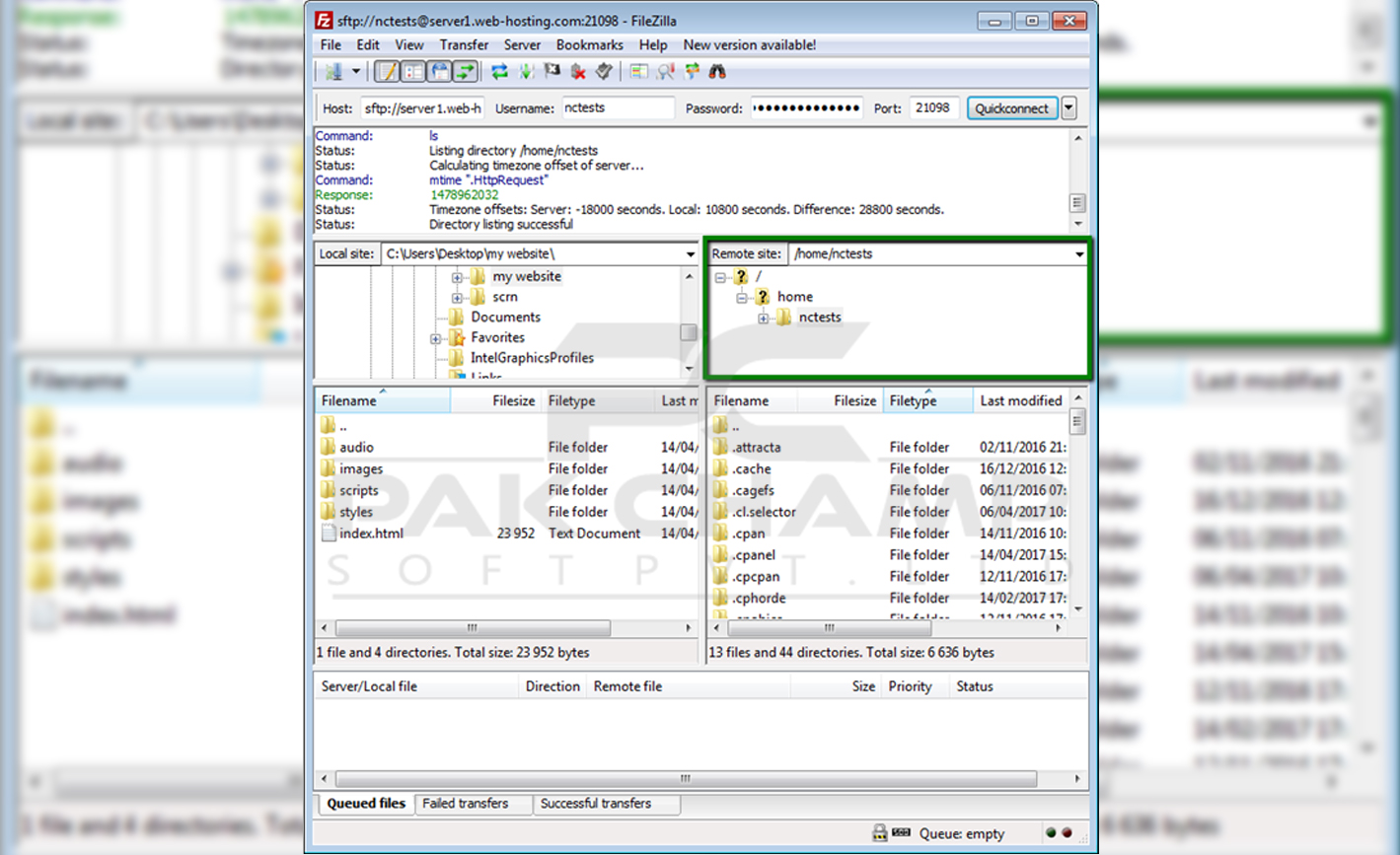This screenshot has width=1400, height=855.
Task: Click the keyboard icon beside the status bar lock
Action: click(901, 833)
